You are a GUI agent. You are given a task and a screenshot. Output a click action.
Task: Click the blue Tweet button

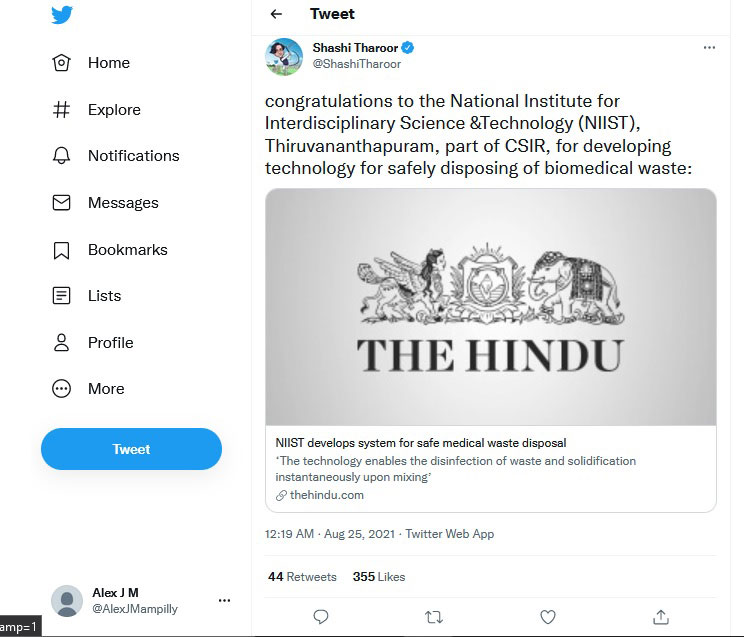131,449
